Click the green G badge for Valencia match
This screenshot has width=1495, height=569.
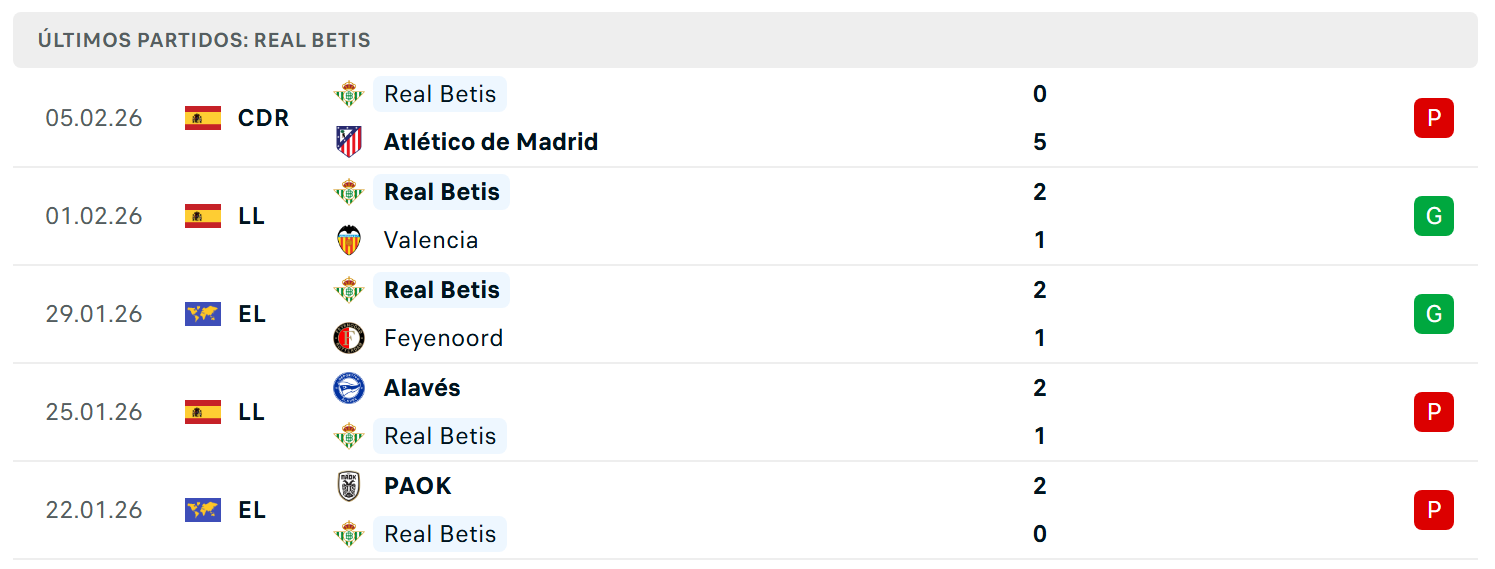point(1433,216)
